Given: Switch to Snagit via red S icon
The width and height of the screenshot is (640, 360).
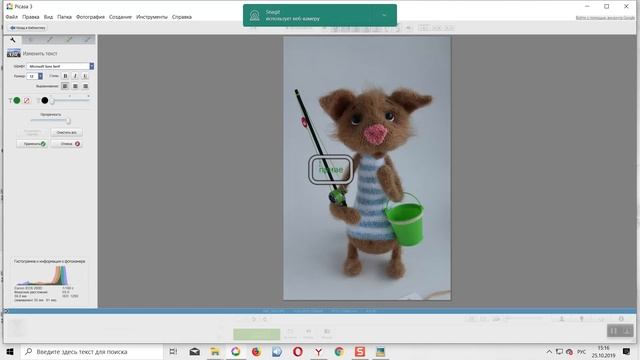Looking at the screenshot, I should point(360,351).
